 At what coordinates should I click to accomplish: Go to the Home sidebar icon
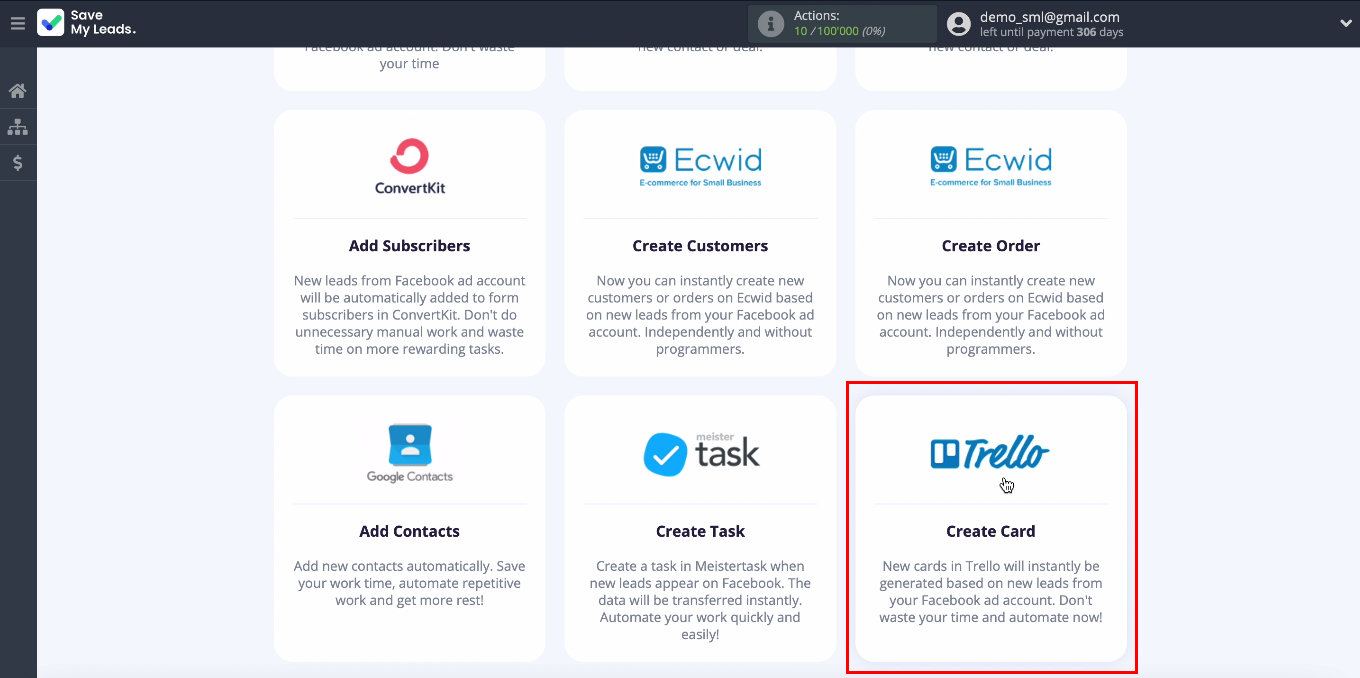coord(17,91)
